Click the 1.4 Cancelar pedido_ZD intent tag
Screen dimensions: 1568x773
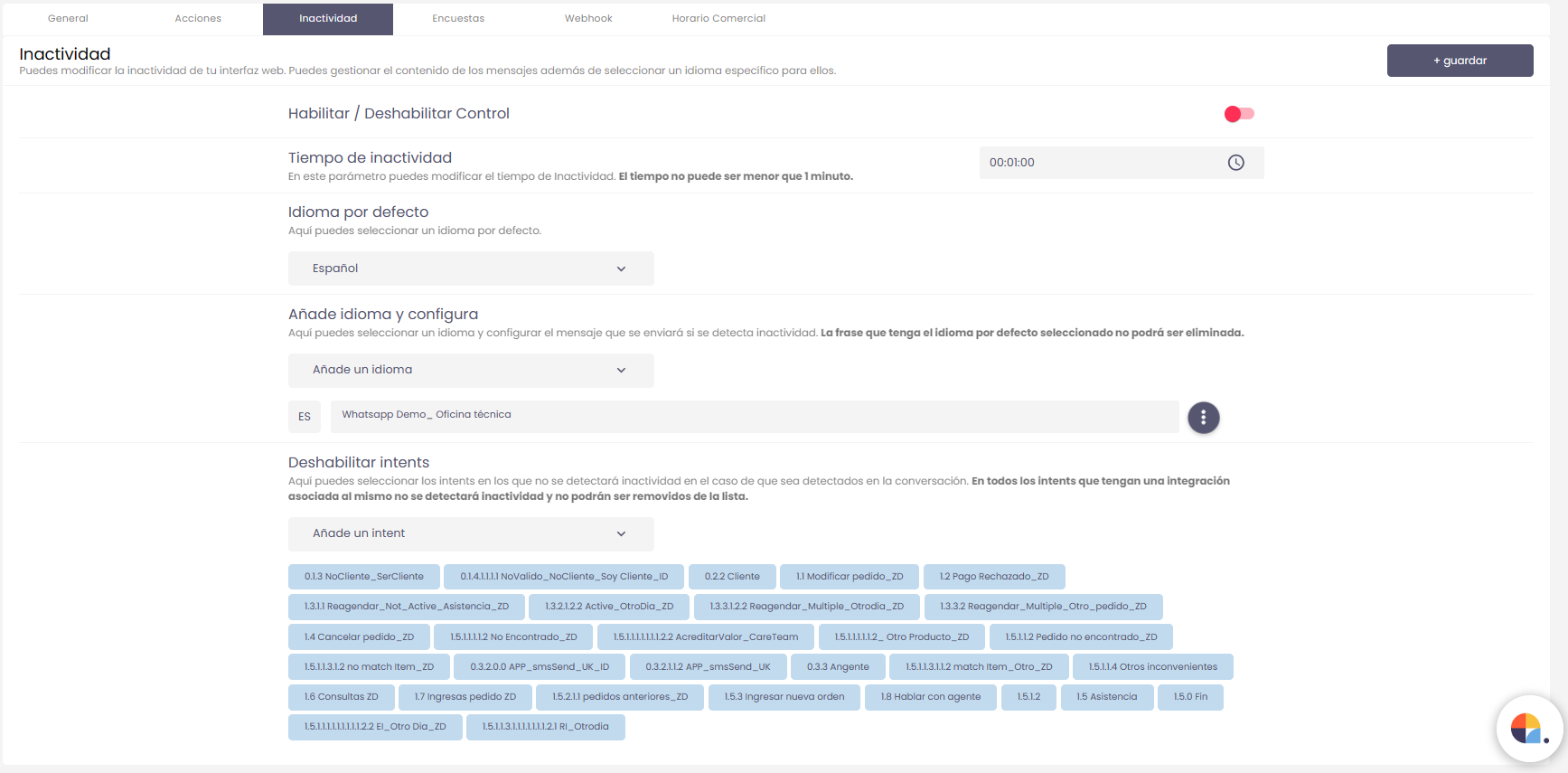[359, 637]
